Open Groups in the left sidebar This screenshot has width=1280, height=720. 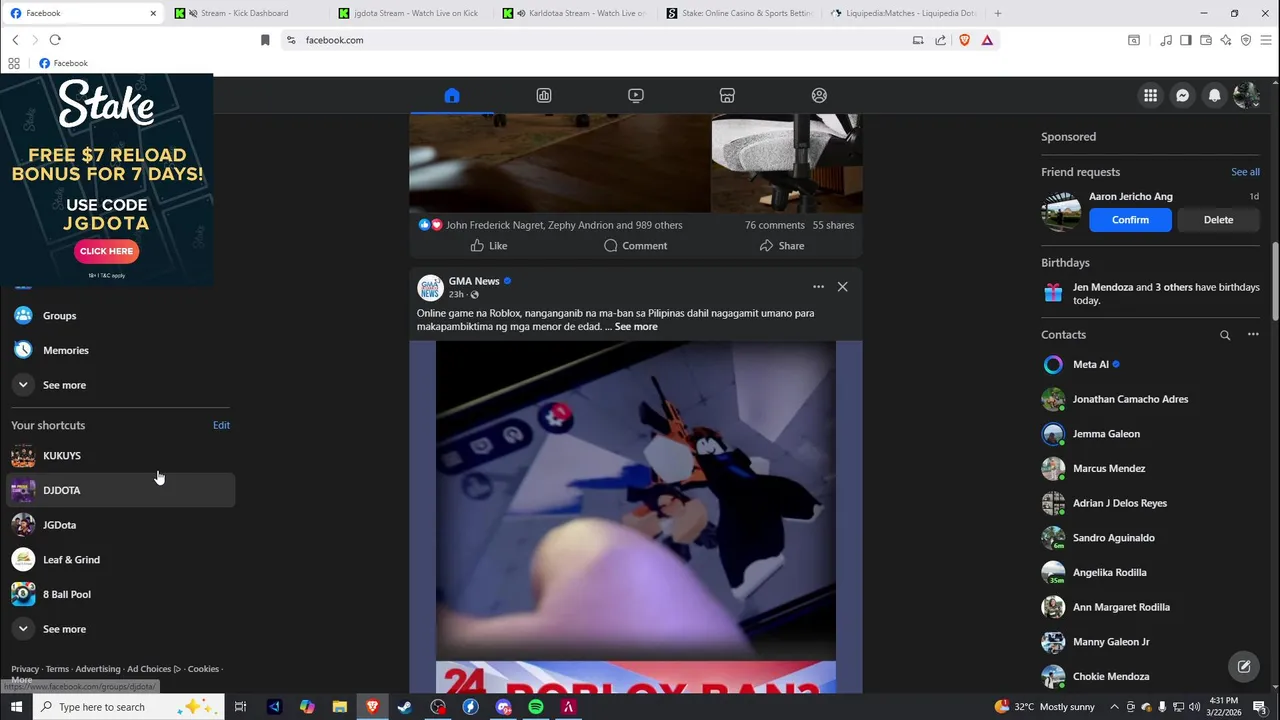(x=120, y=316)
